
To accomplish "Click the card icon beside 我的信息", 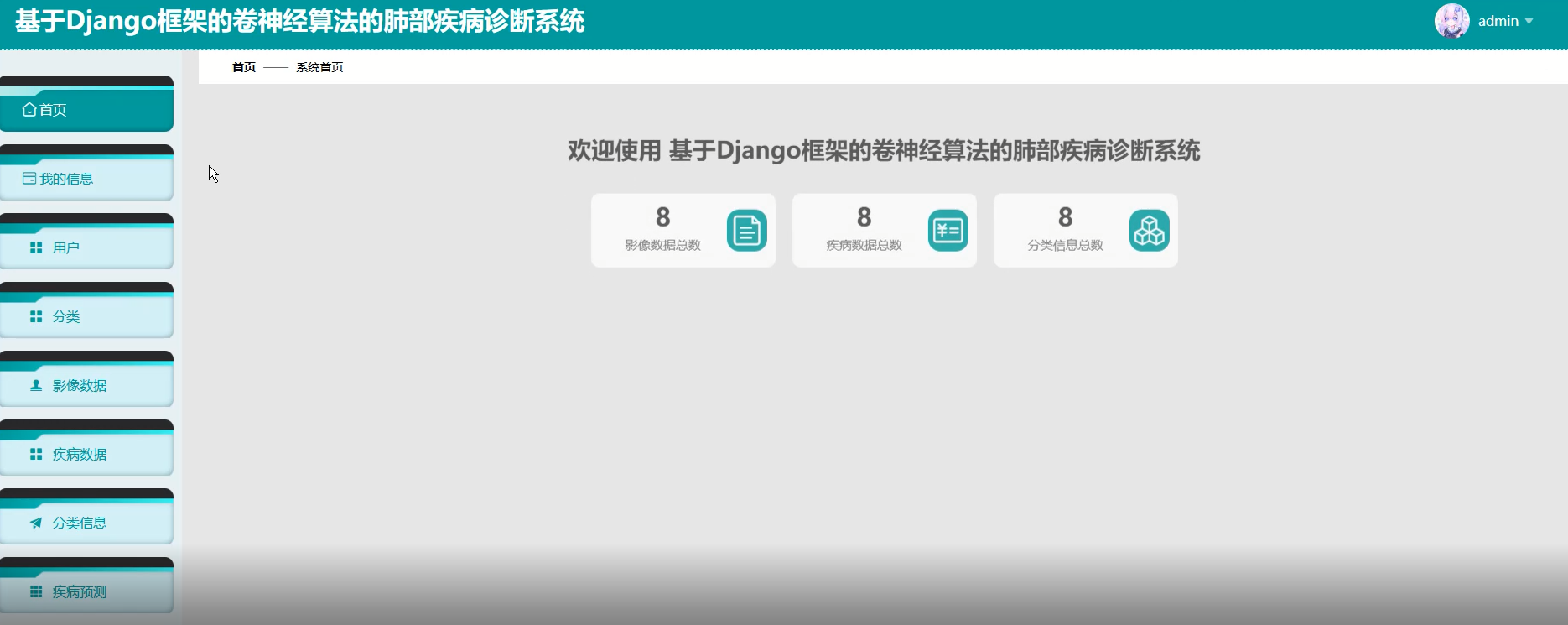I will (x=29, y=179).
